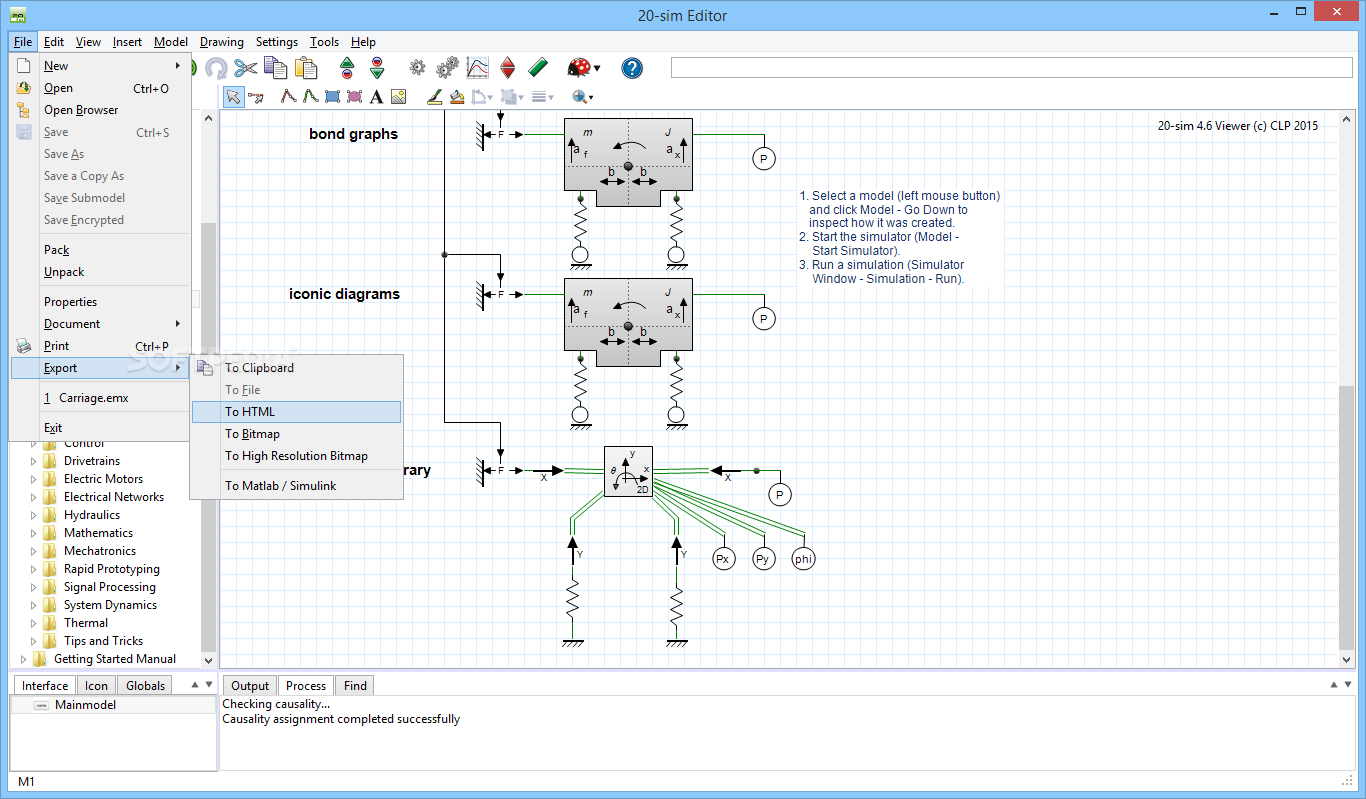Click the Go Up green-arrow icon
Screen dimensions: 1366x799
point(347,68)
